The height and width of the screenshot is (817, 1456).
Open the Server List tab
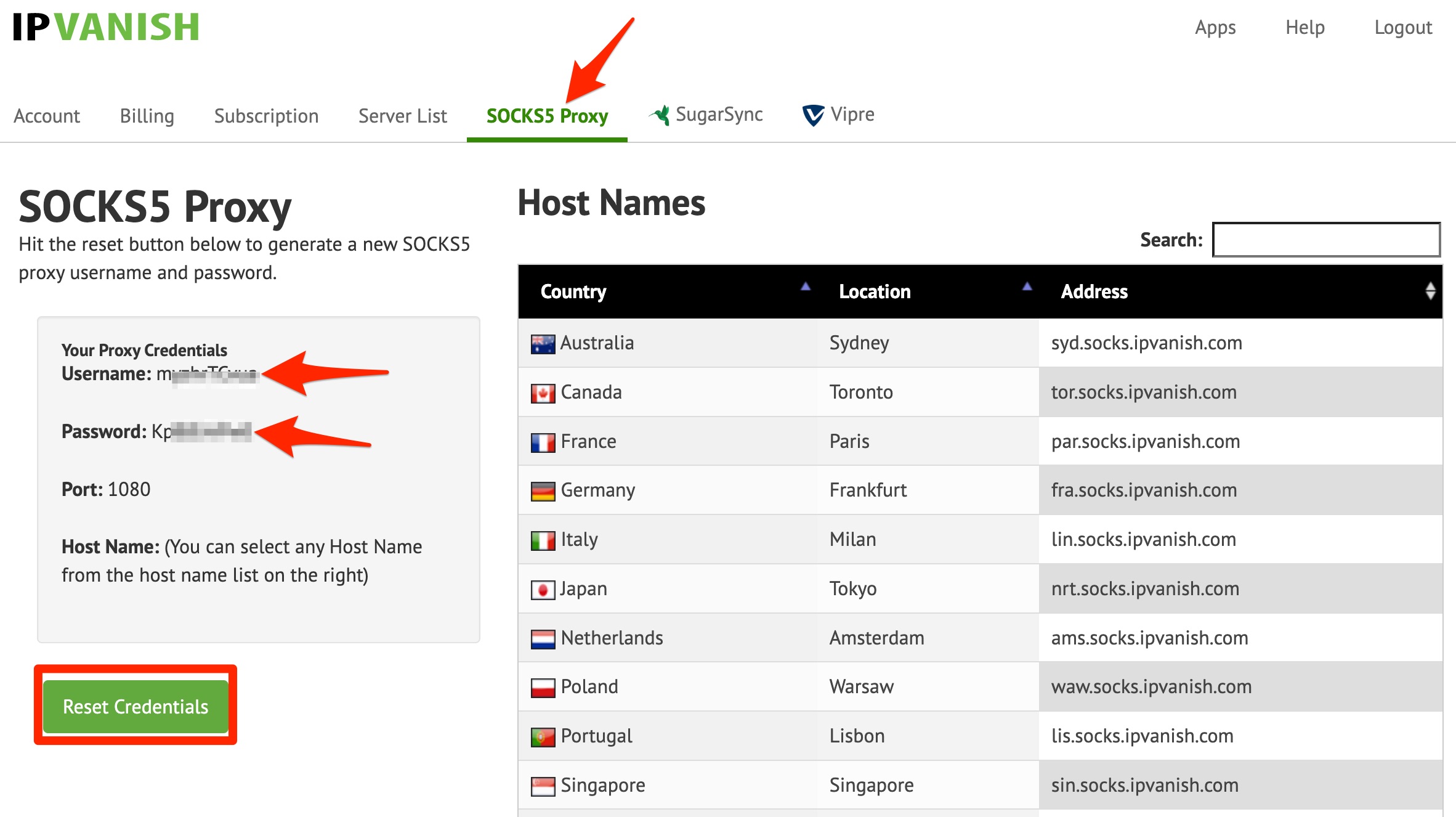click(x=403, y=116)
